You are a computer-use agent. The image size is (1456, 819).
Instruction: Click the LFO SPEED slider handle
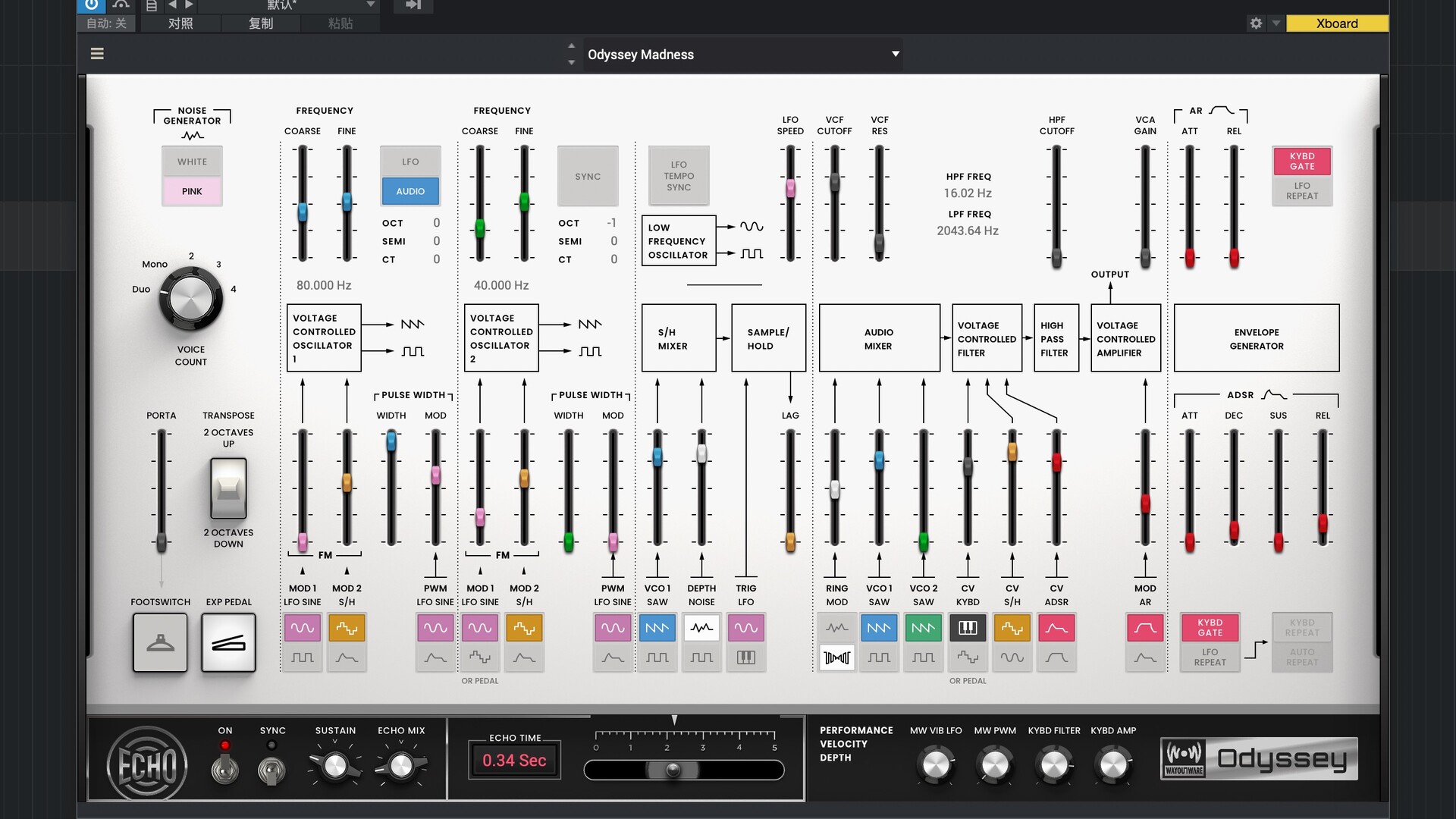click(x=790, y=187)
